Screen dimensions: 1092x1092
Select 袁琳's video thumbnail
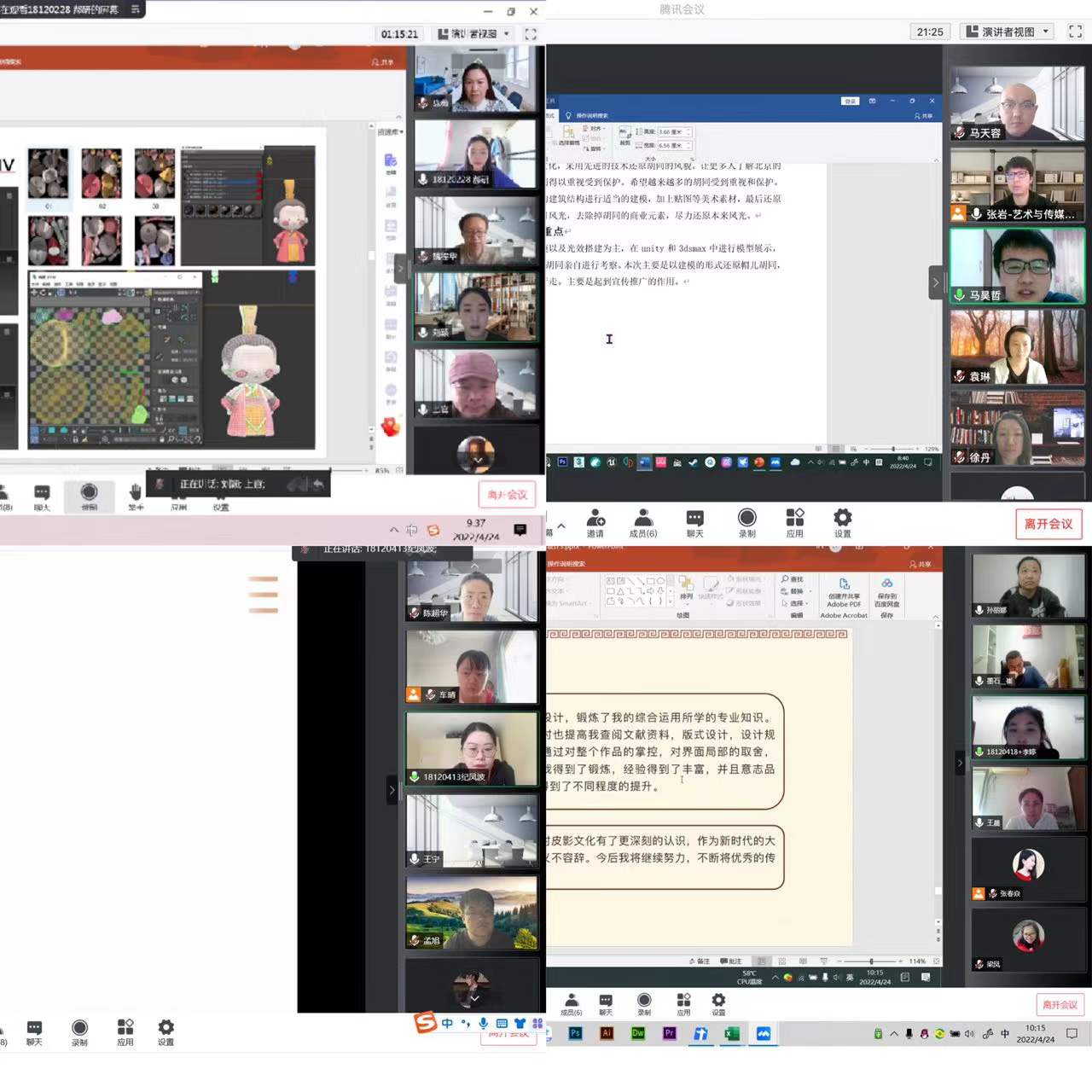click(1016, 347)
